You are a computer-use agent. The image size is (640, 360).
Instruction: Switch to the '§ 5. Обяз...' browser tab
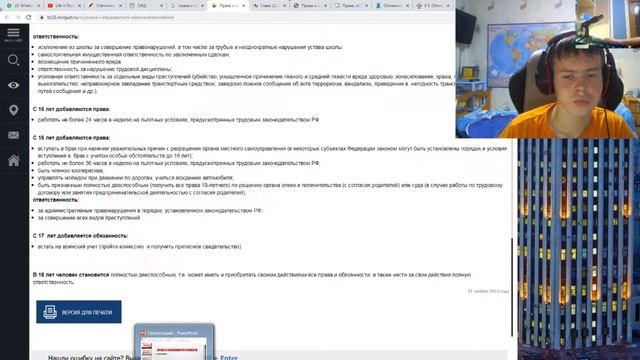click(433, 6)
